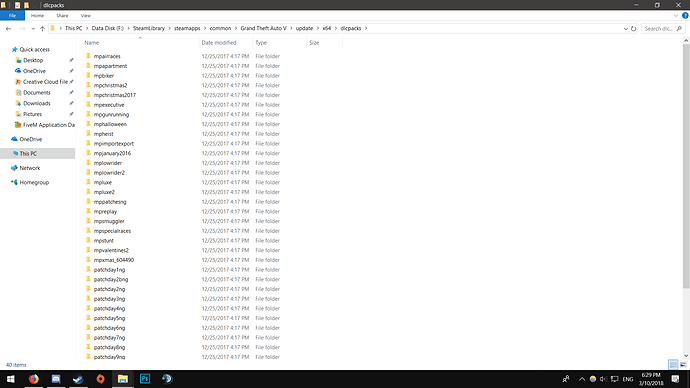690x388 pixels.
Task: Open Steam from the taskbar
Action: click(x=78, y=379)
